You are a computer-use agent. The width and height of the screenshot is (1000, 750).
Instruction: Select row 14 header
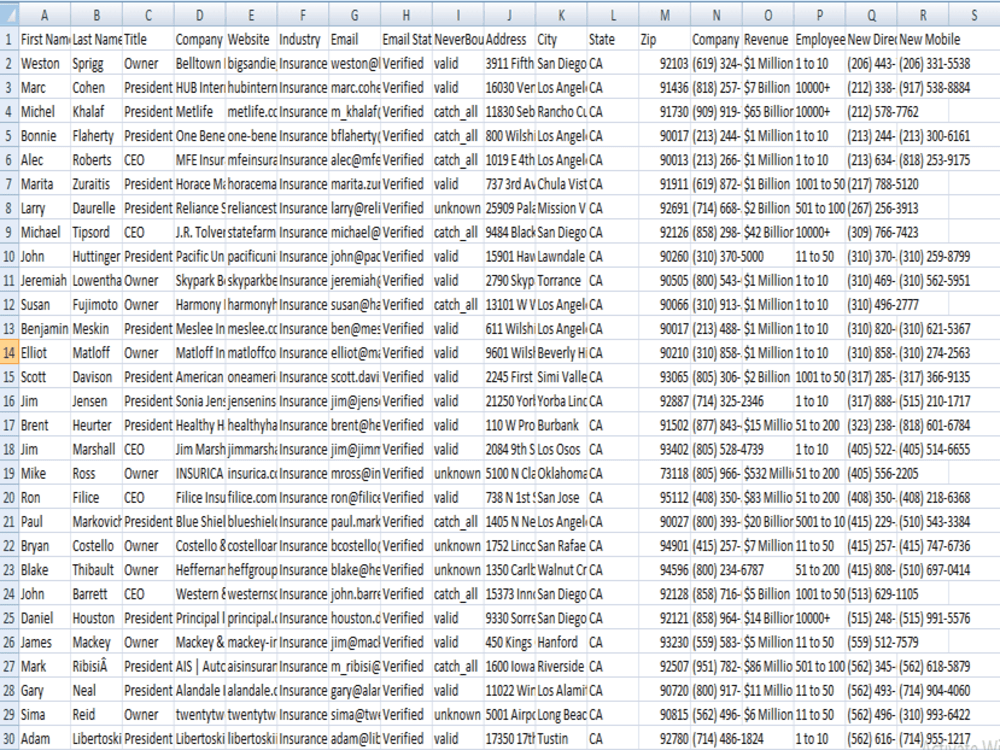(9, 353)
